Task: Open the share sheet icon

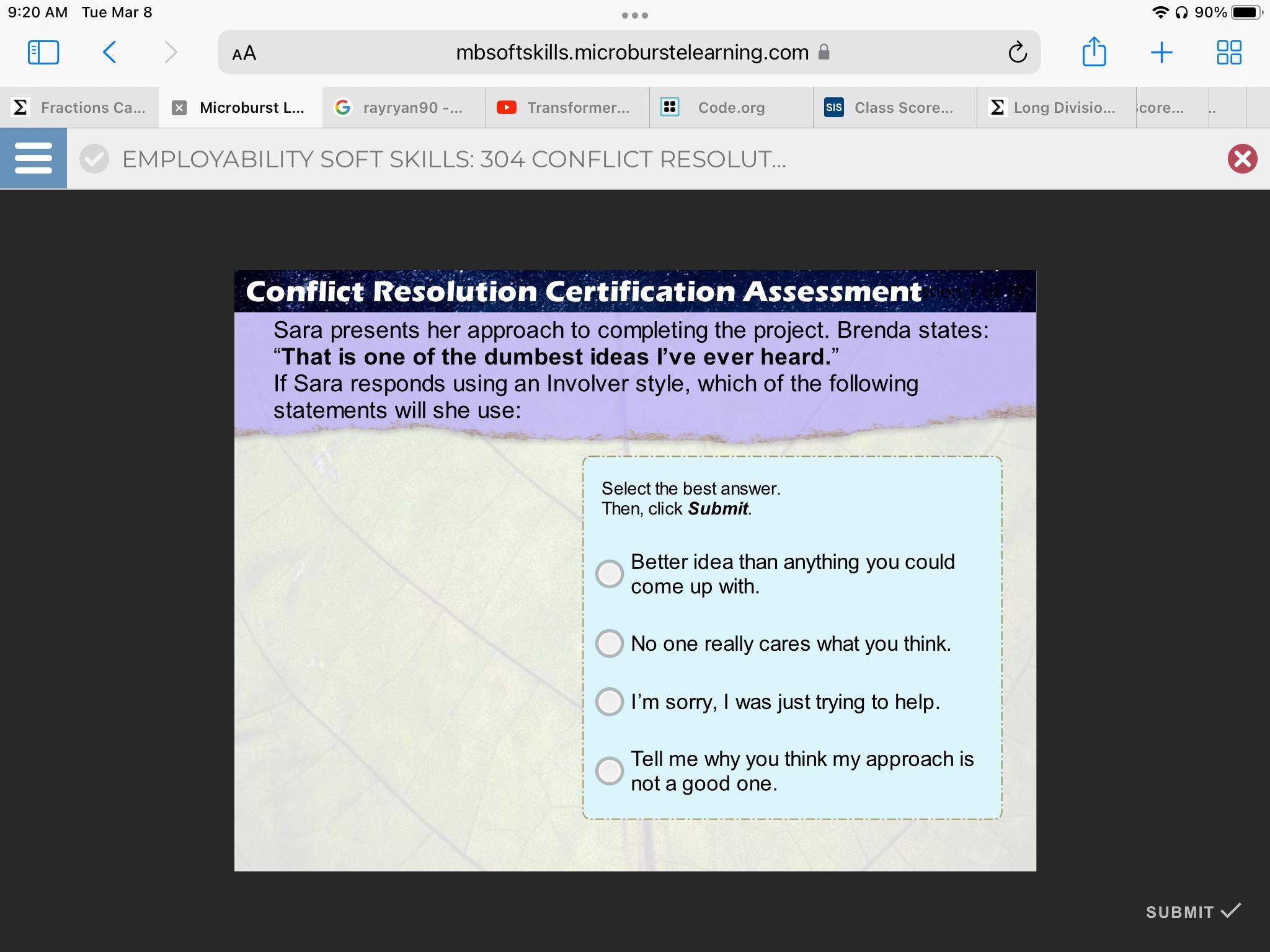Action: coord(1094,52)
